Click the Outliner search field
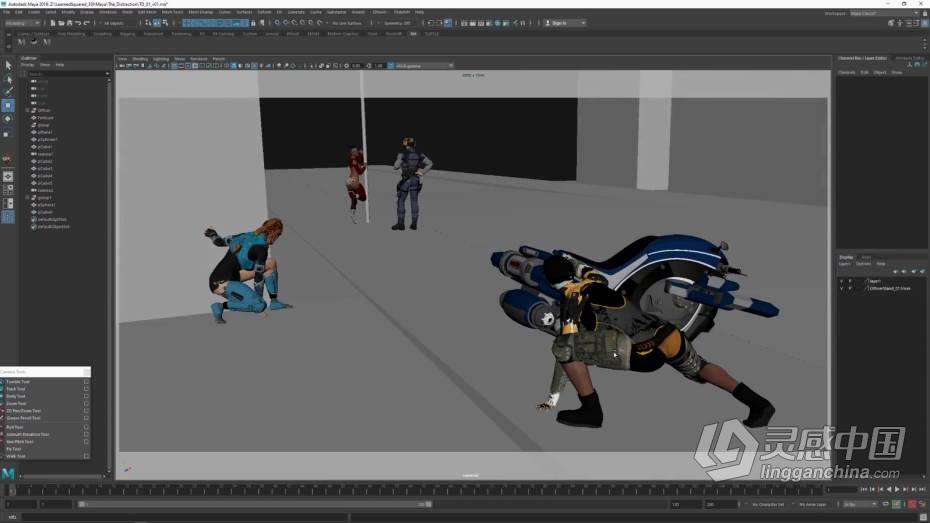The image size is (930, 523). click(x=67, y=74)
